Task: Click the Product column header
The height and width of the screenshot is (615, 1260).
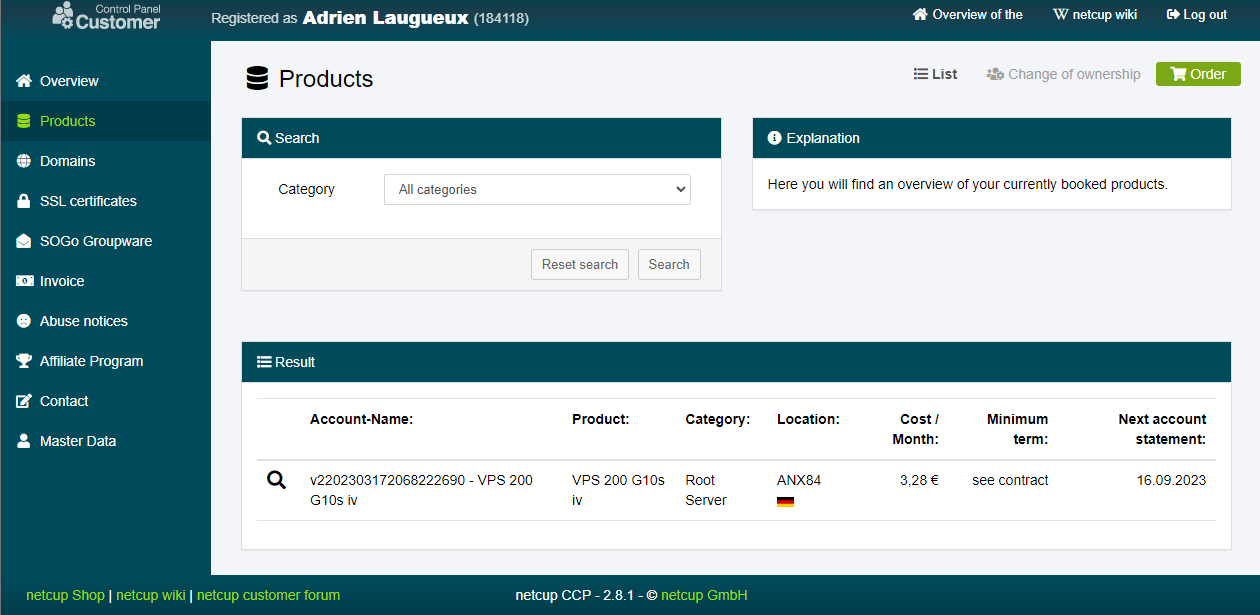Action: coord(600,419)
